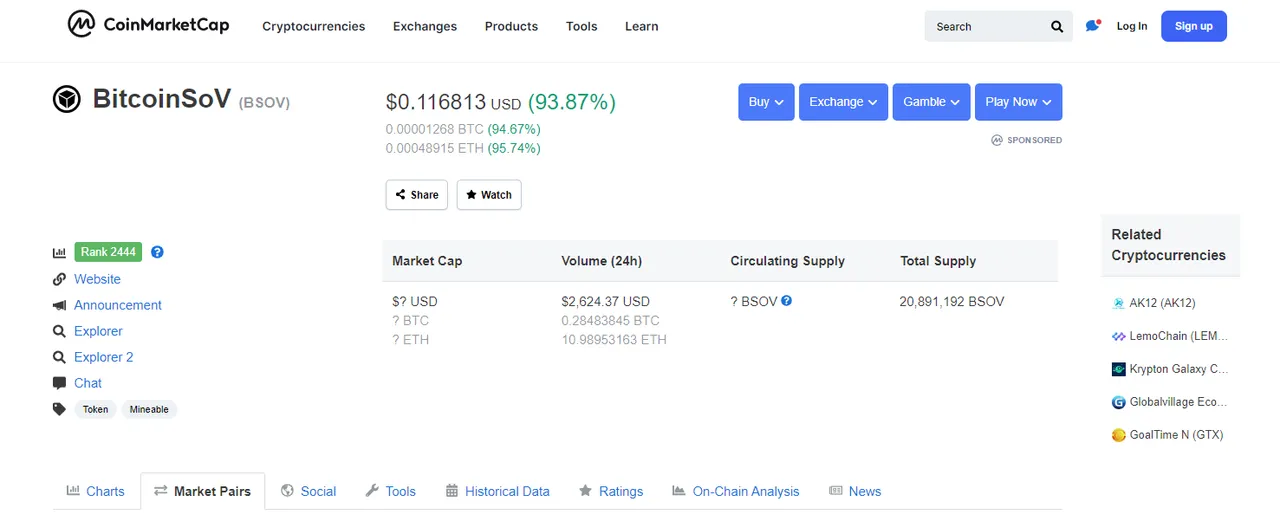
Task: Switch to the Charts tab
Action: pos(96,491)
